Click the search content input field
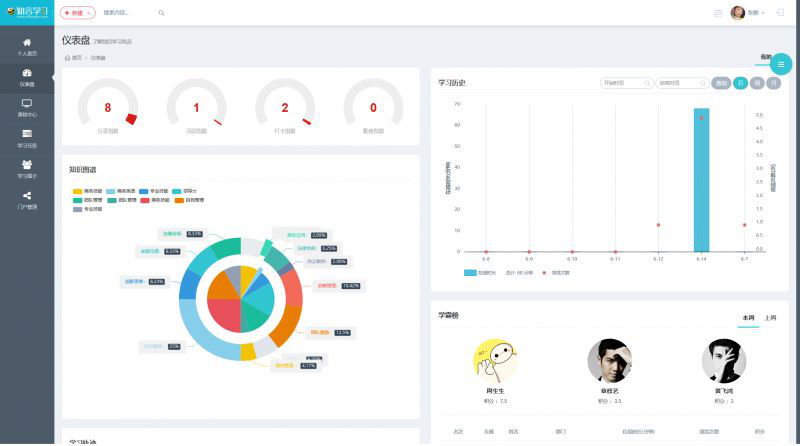This screenshot has width=800, height=446. (x=129, y=13)
